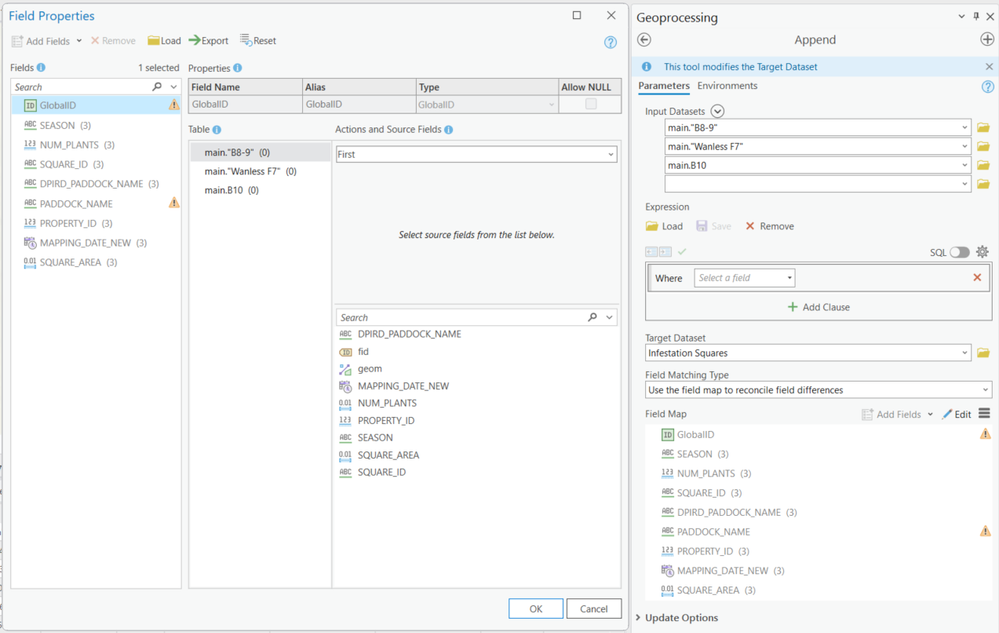Click Add Clause in expression builder
The height and width of the screenshot is (633, 999).
pos(818,307)
